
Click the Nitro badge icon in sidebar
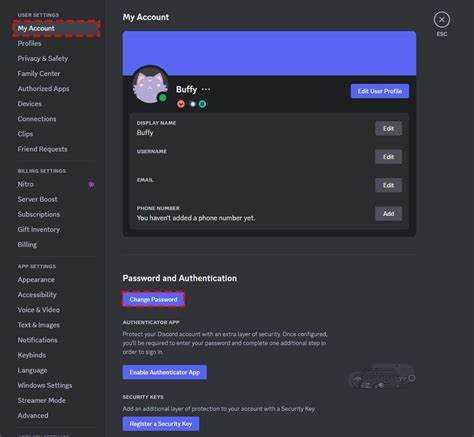tap(91, 184)
